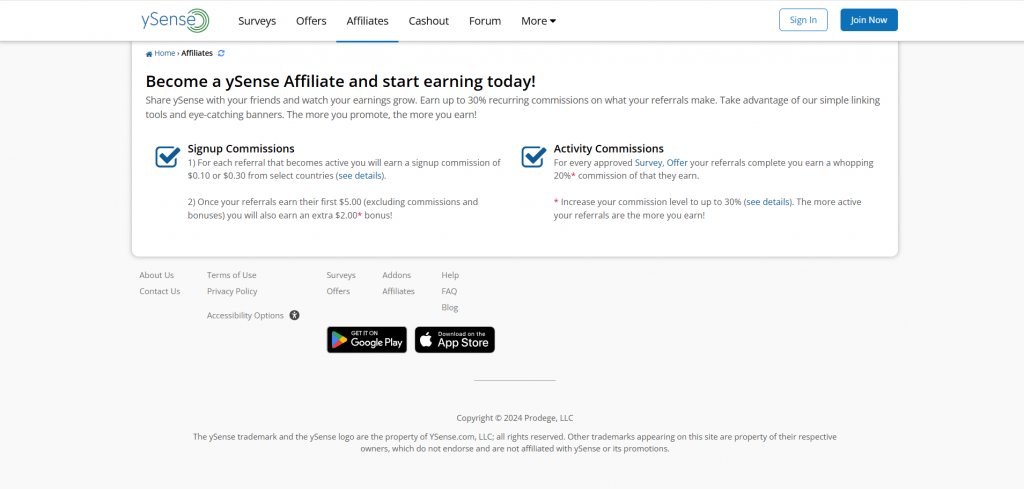Visit the Blog footer link
The width and height of the screenshot is (1024, 489).
tap(450, 308)
